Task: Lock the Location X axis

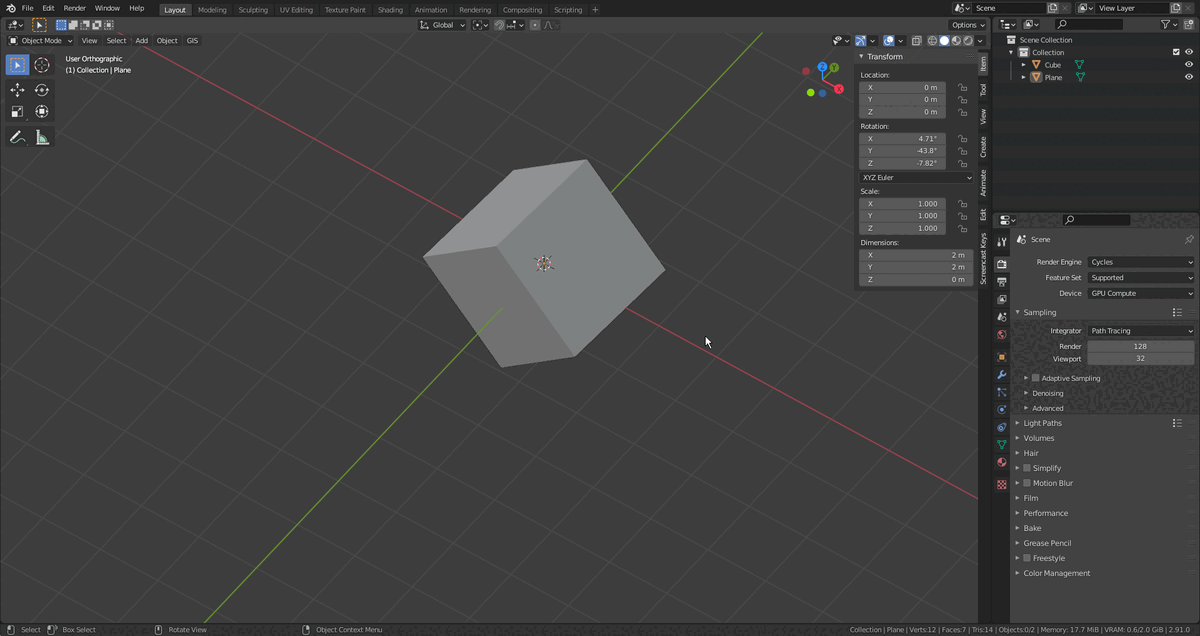Action: coord(962,88)
